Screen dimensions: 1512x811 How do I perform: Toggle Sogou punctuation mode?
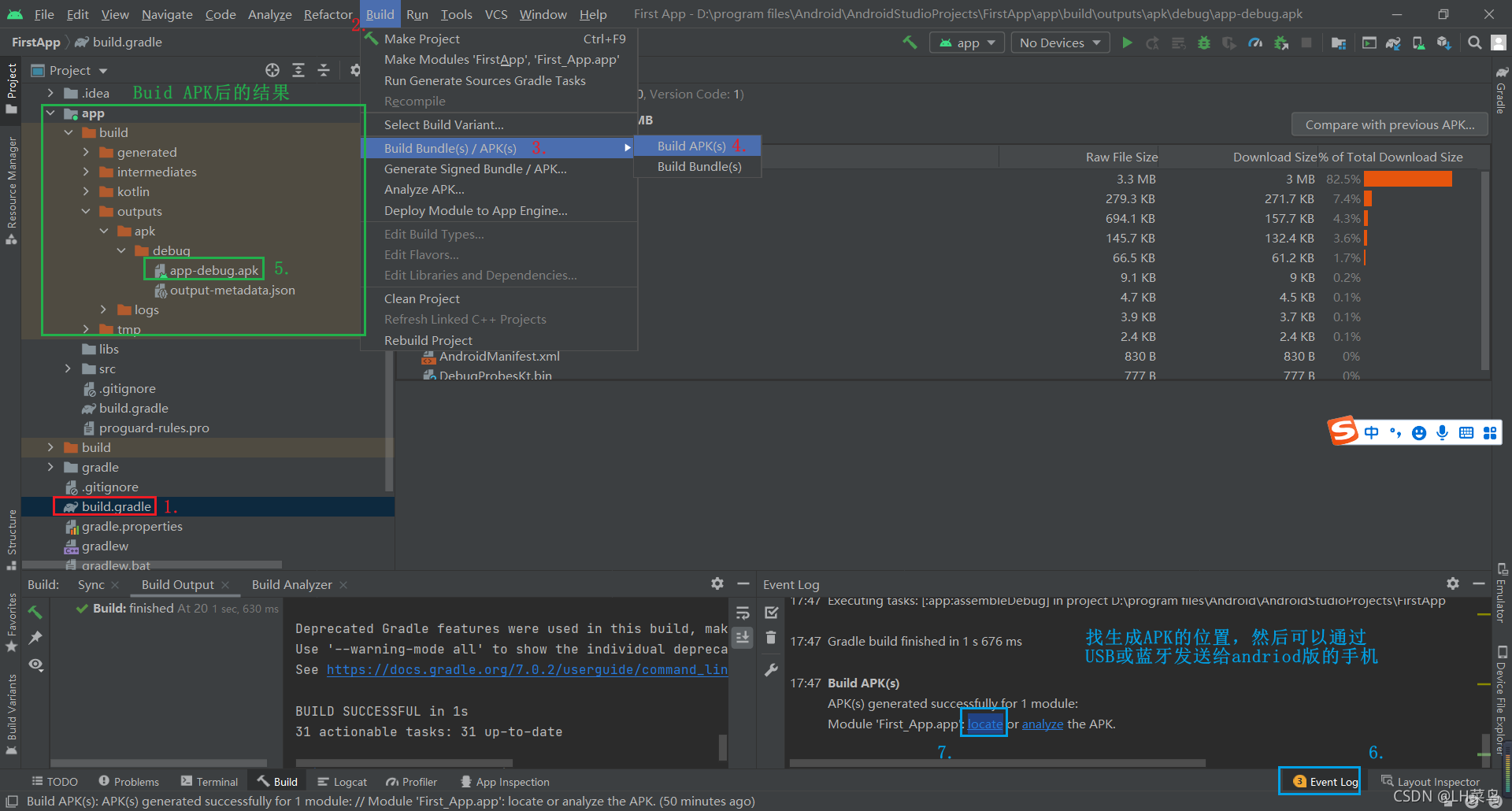pos(1395,432)
